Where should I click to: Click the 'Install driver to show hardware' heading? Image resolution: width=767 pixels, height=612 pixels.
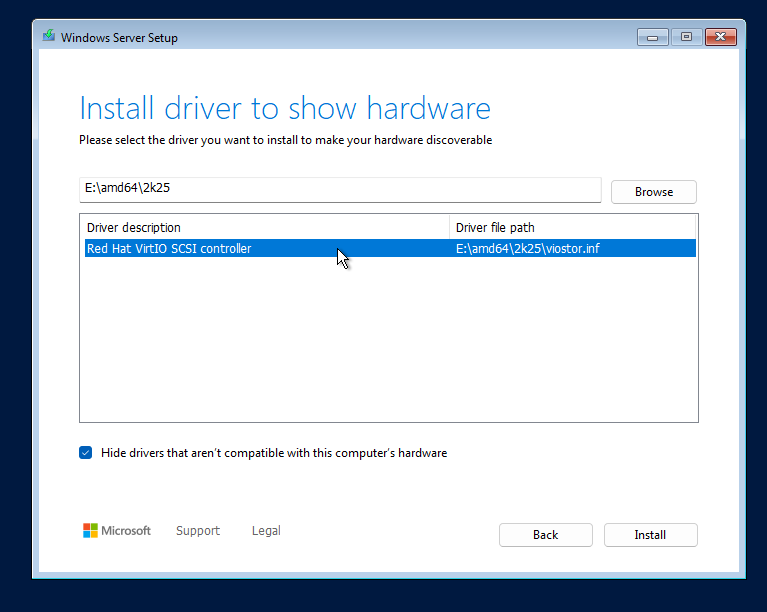[285, 108]
